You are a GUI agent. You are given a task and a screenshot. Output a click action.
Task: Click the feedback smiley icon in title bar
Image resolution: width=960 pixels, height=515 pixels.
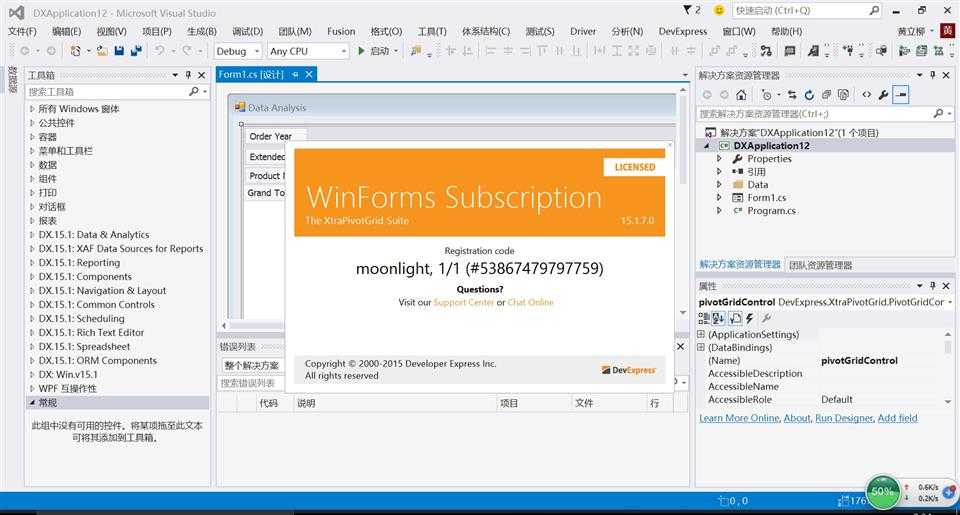(719, 10)
